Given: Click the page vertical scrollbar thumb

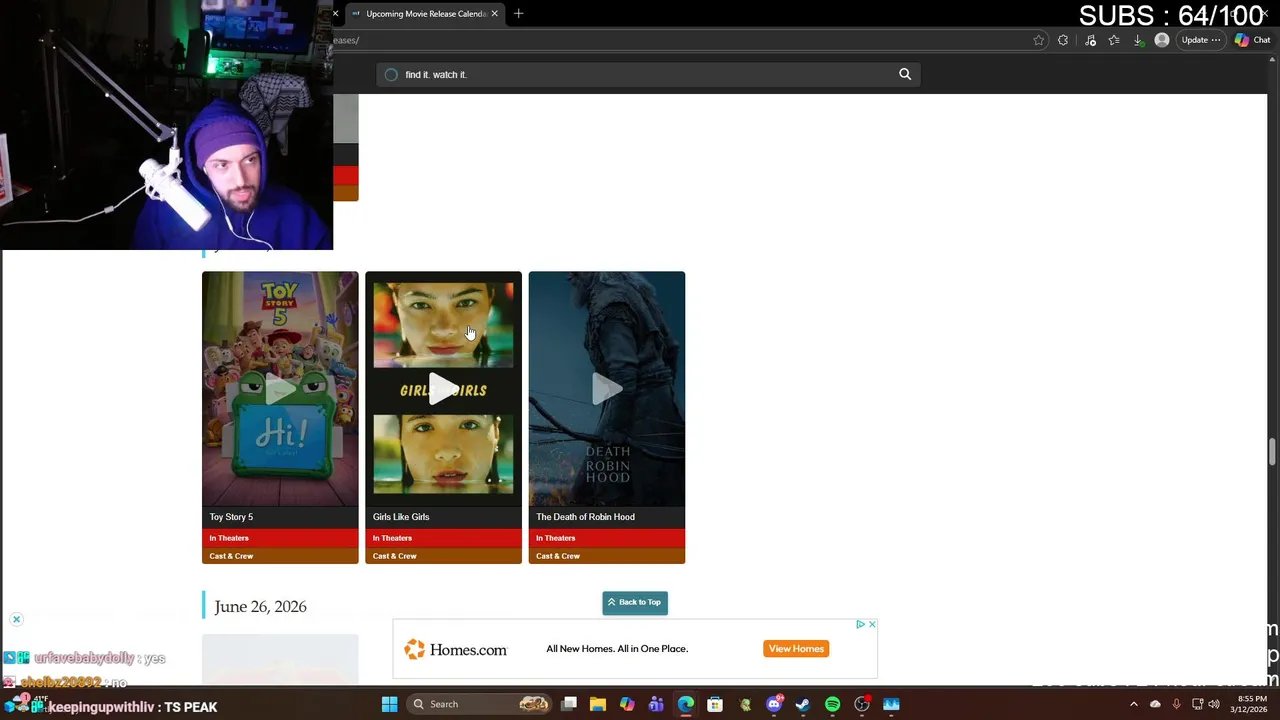Looking at the screenshot, I should [x=1273, y=452].
